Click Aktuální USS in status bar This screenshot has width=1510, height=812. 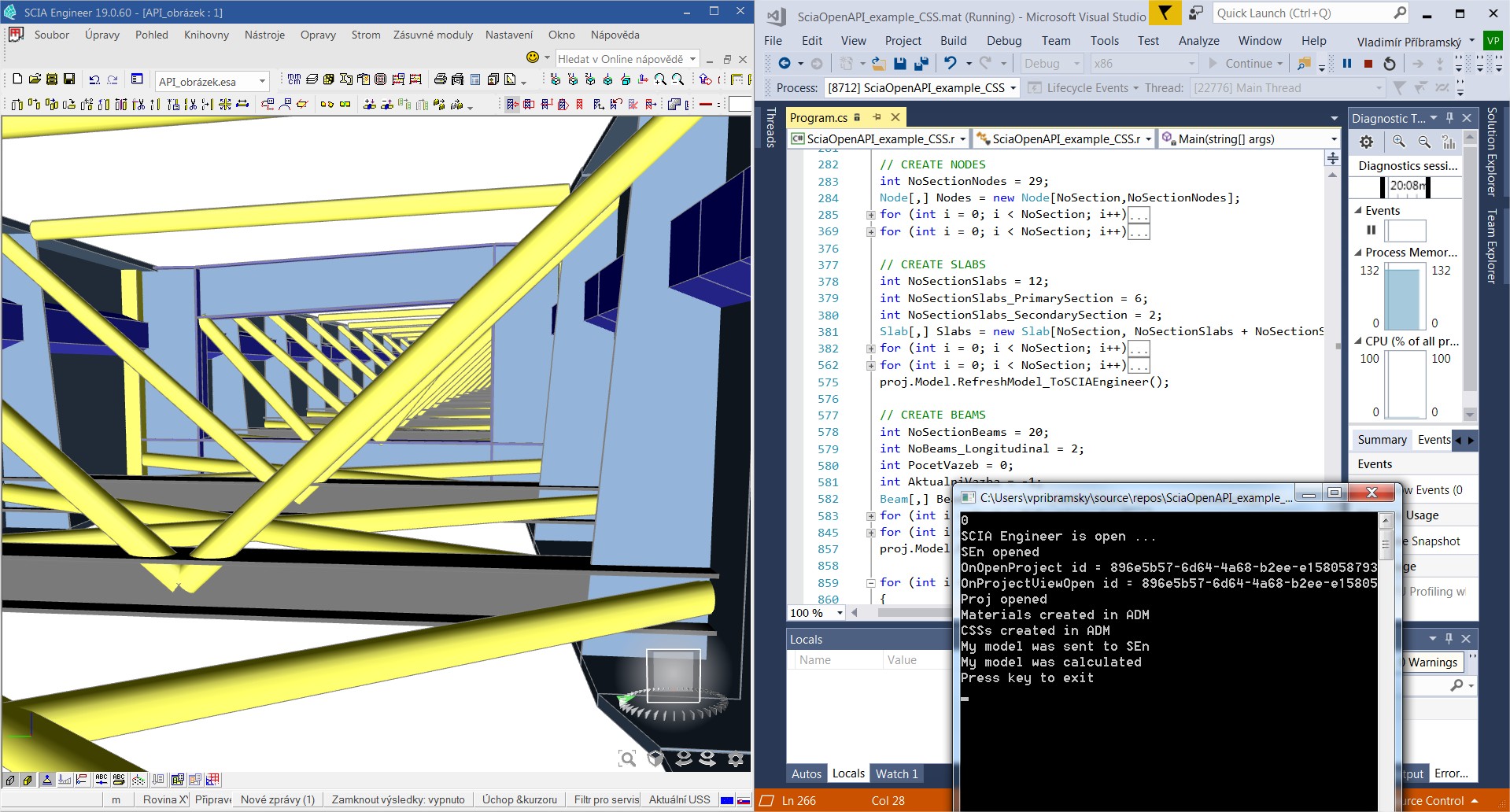pos(679,799)
